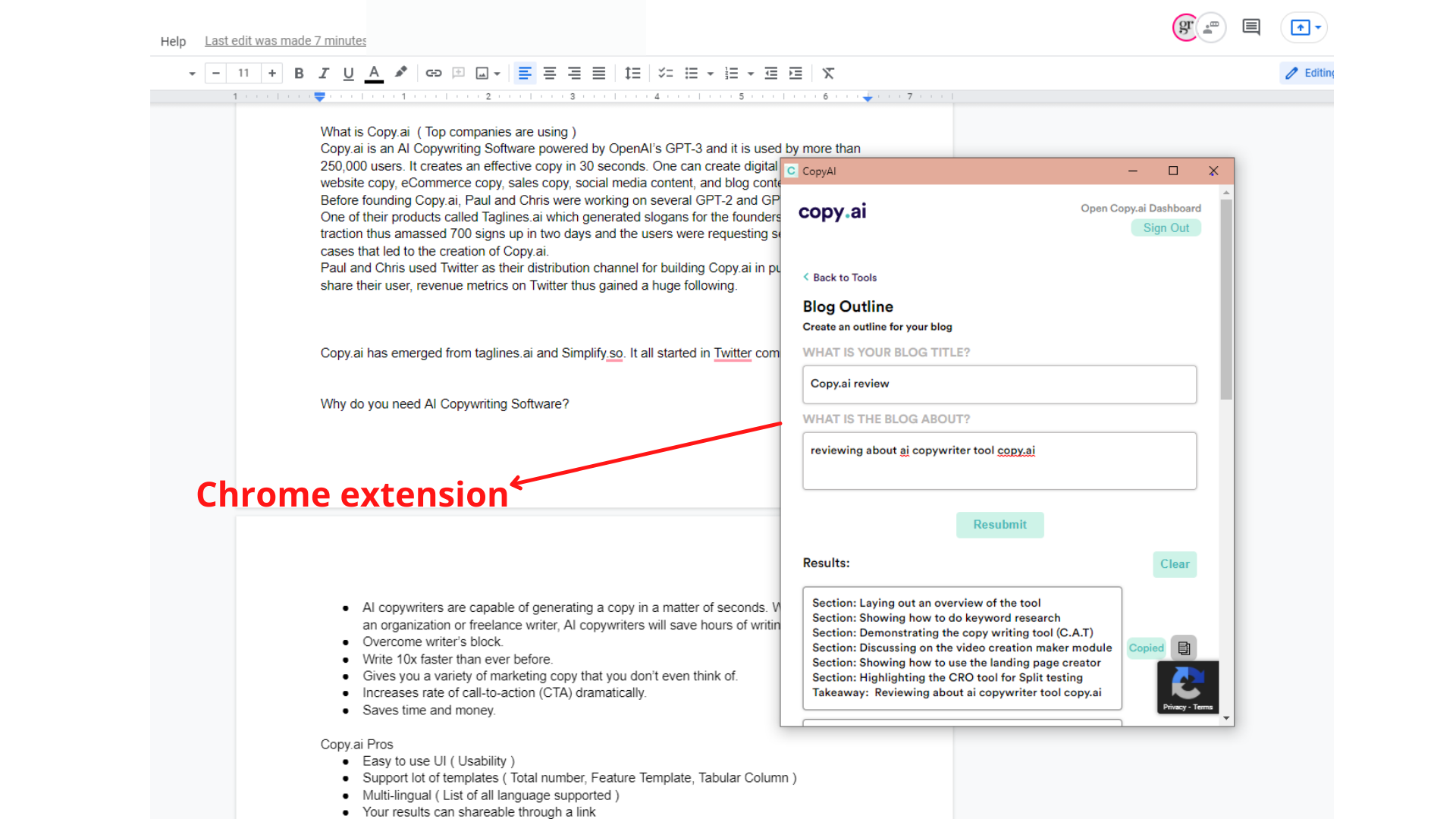This screenshot has height=819, width=1456.
Task: Minimize the CopyAI window
Action: (1133, 171)
